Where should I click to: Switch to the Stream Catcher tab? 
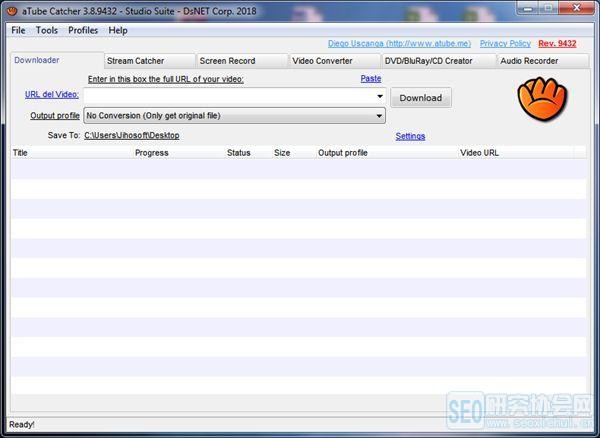tap(149, 61)
